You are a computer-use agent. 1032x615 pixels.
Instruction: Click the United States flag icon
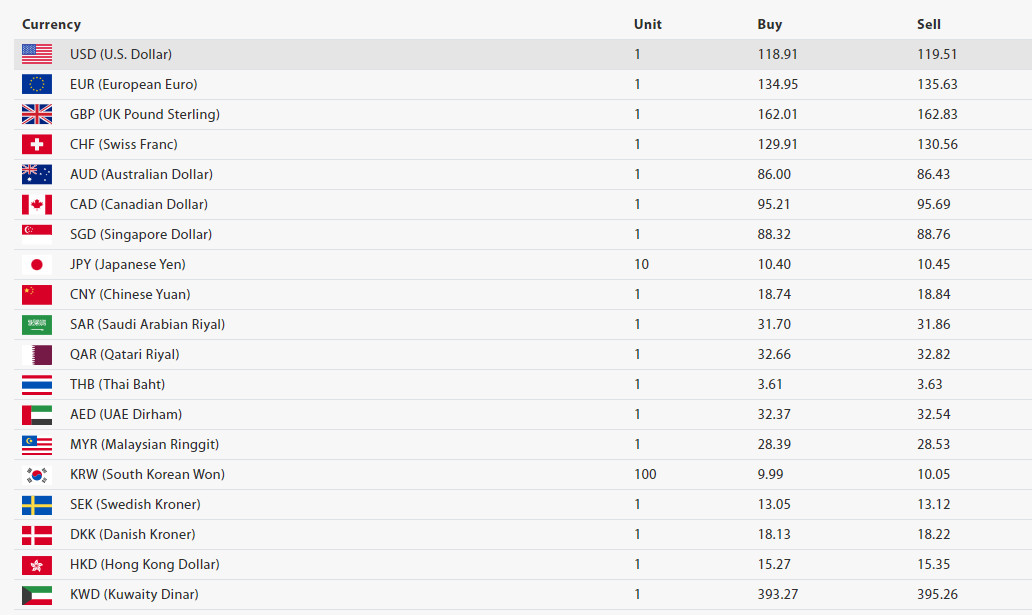[37, 54]
